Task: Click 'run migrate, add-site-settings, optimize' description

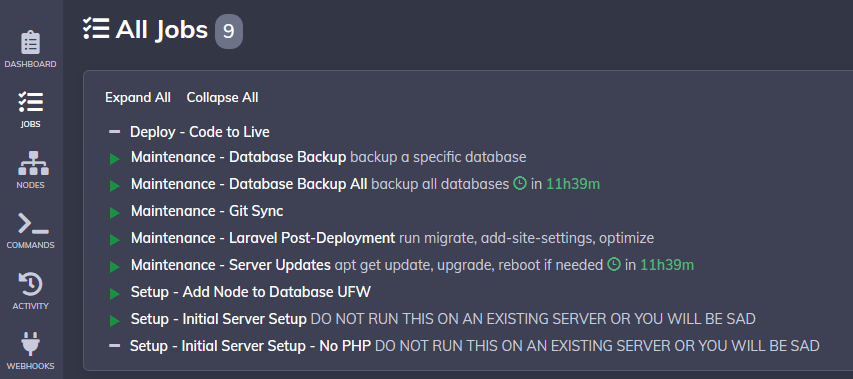Action: (x=527, y=238)
